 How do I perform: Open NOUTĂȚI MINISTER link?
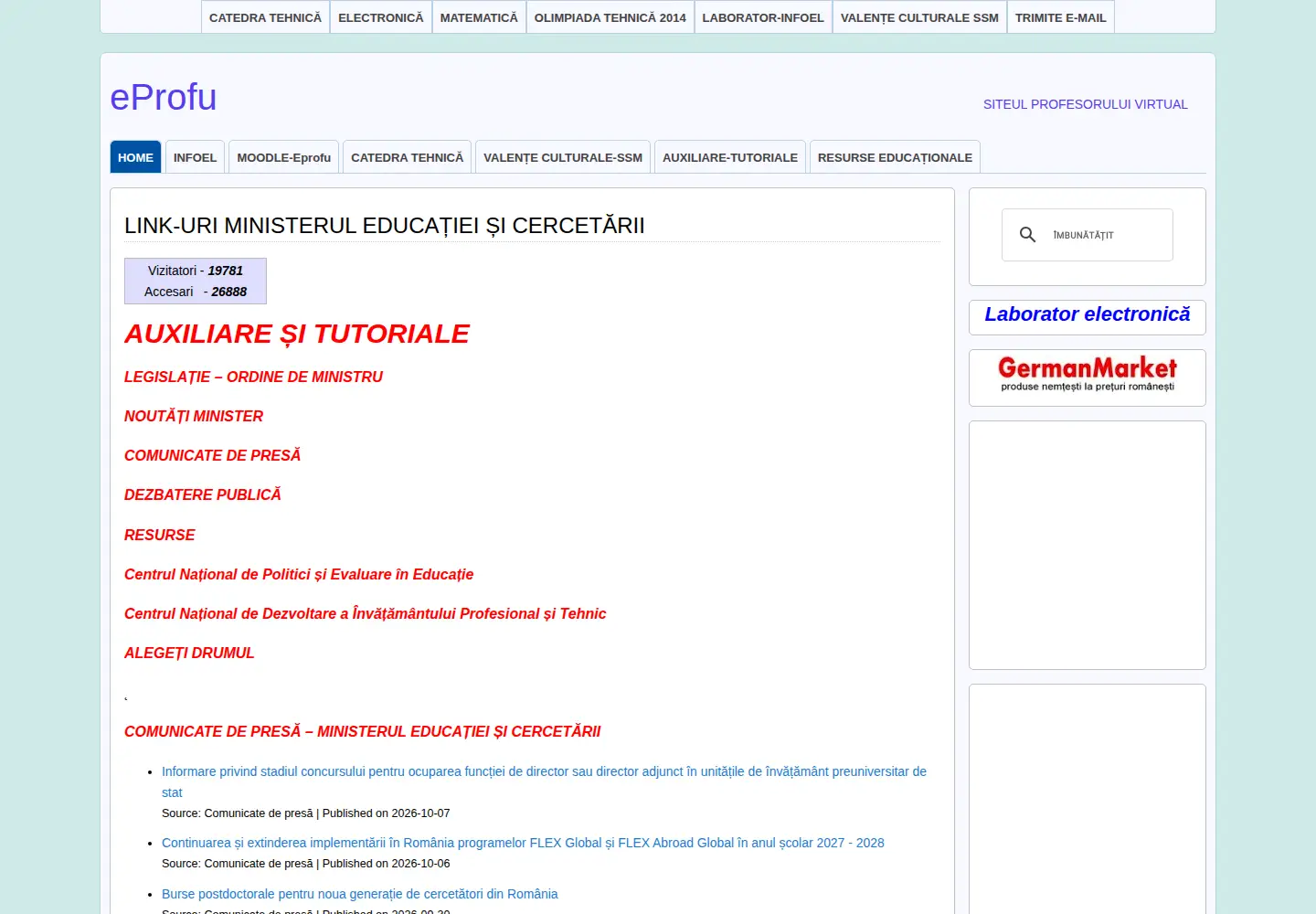coord(194,416)
